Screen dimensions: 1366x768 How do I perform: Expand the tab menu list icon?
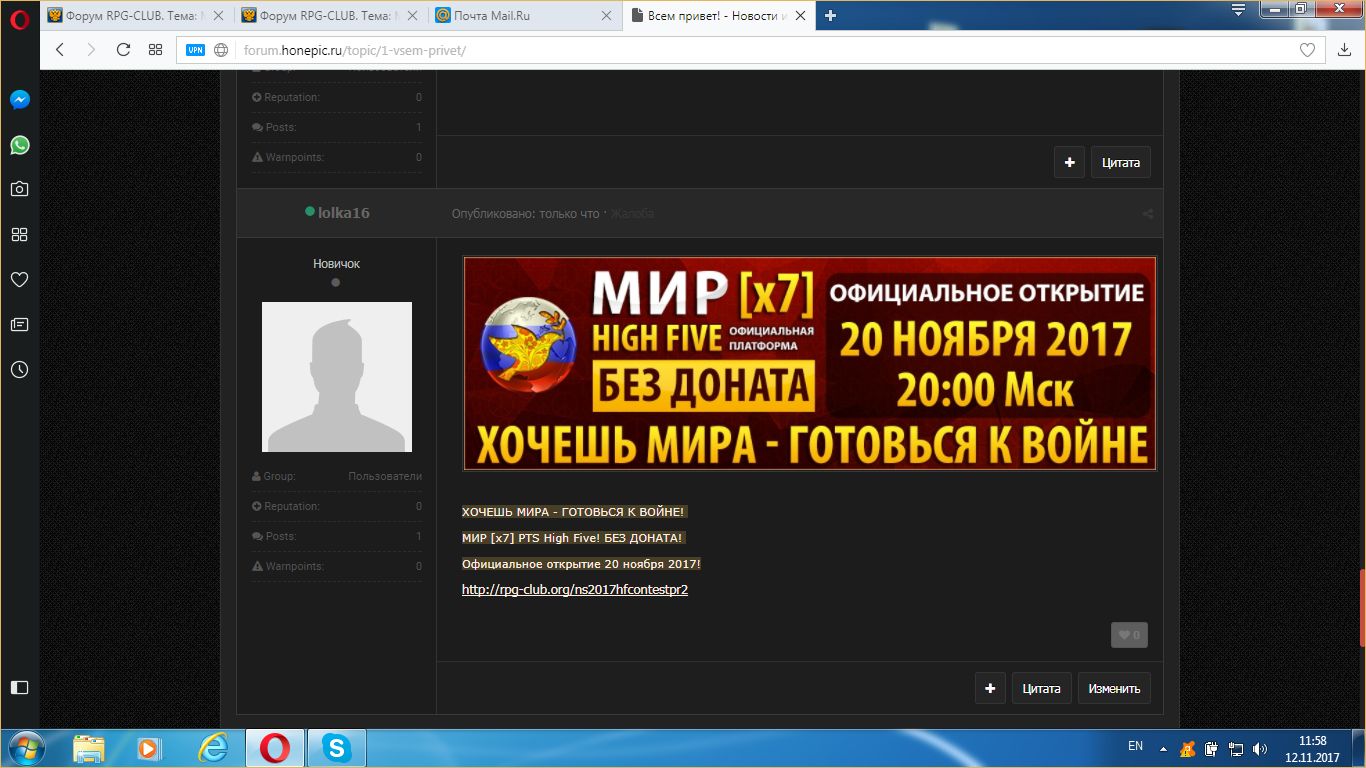[x=1238, y=11]
